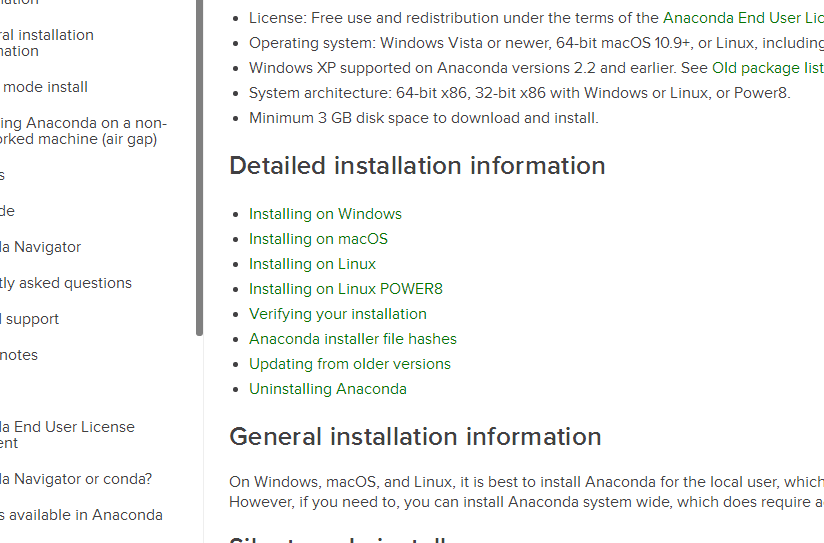Open the notes sidebar entry
The height and width of the screenshot is (543, 824).
click(19, 355)
